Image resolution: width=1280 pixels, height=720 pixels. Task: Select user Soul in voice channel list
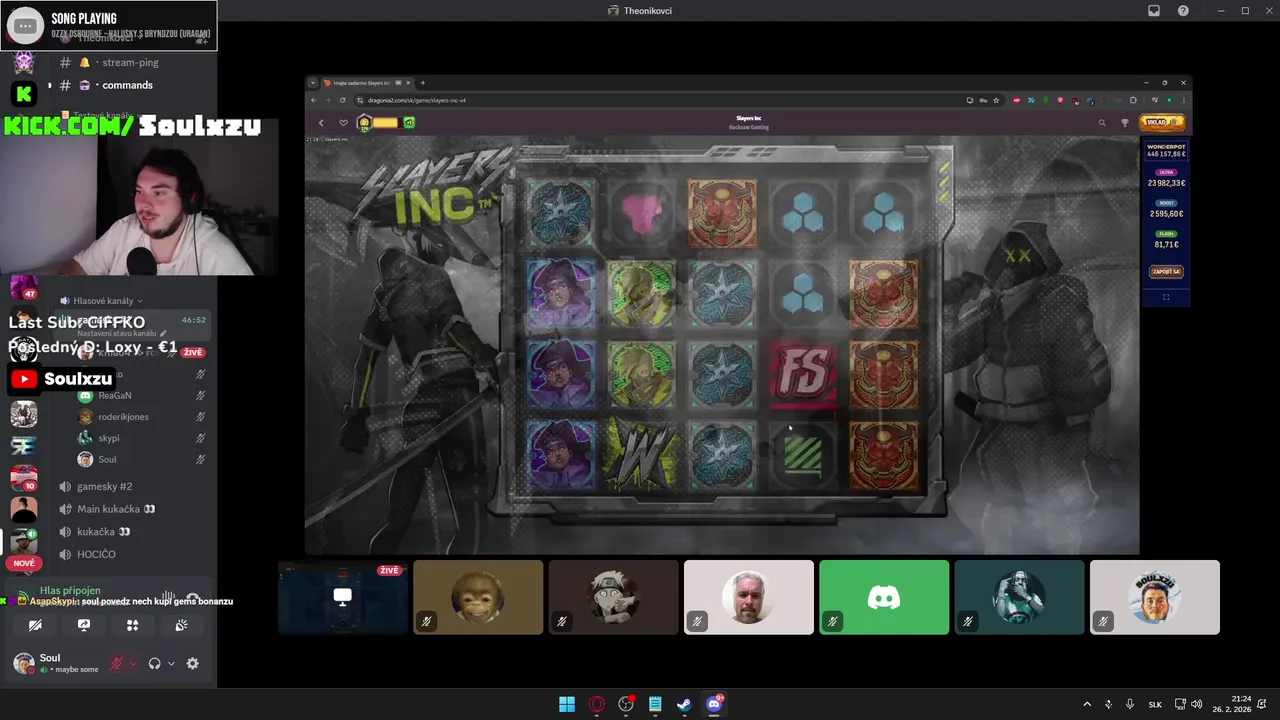[107, 459]
